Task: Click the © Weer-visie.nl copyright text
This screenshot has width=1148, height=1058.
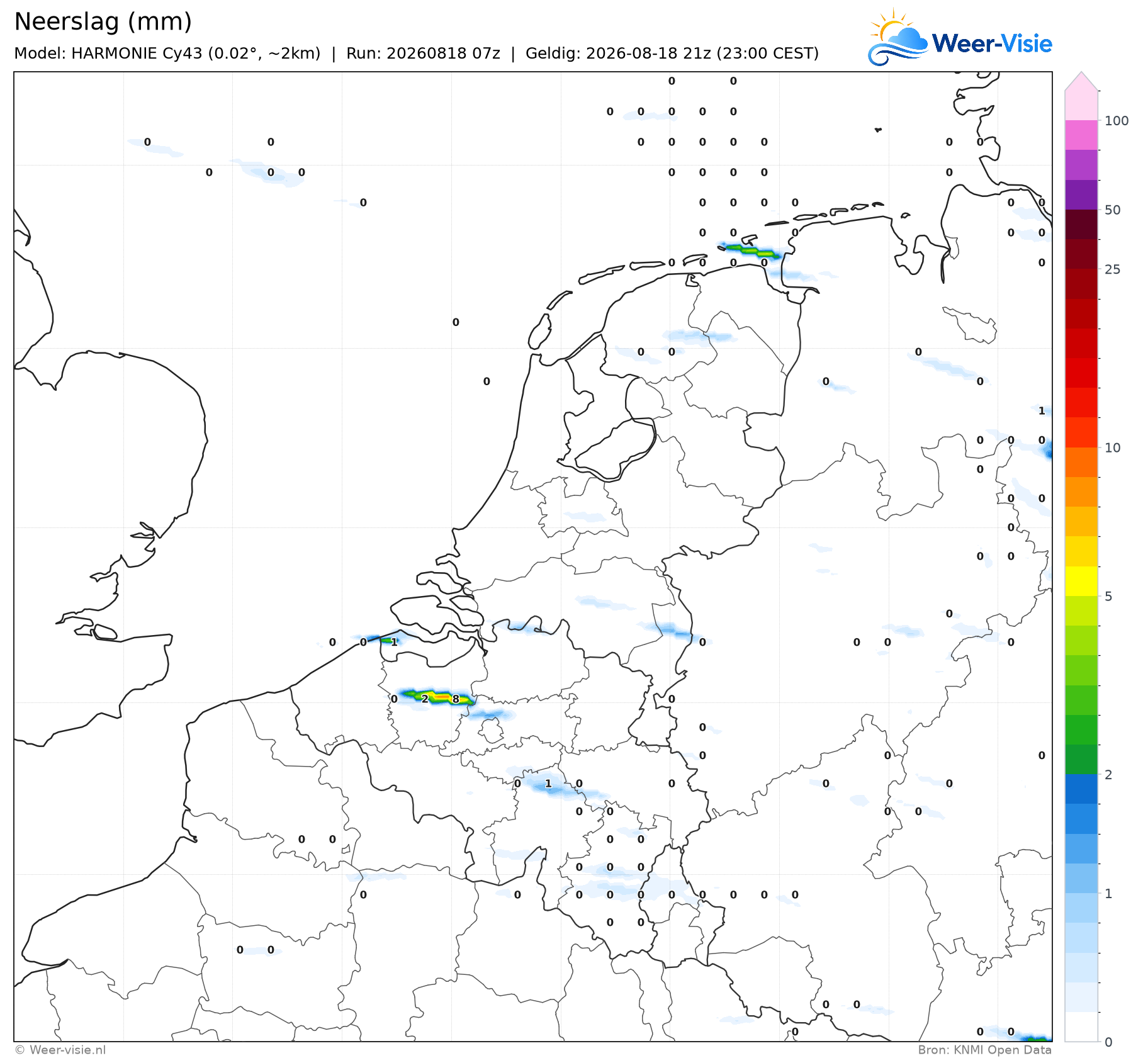Action: [x=60, y=1050]
